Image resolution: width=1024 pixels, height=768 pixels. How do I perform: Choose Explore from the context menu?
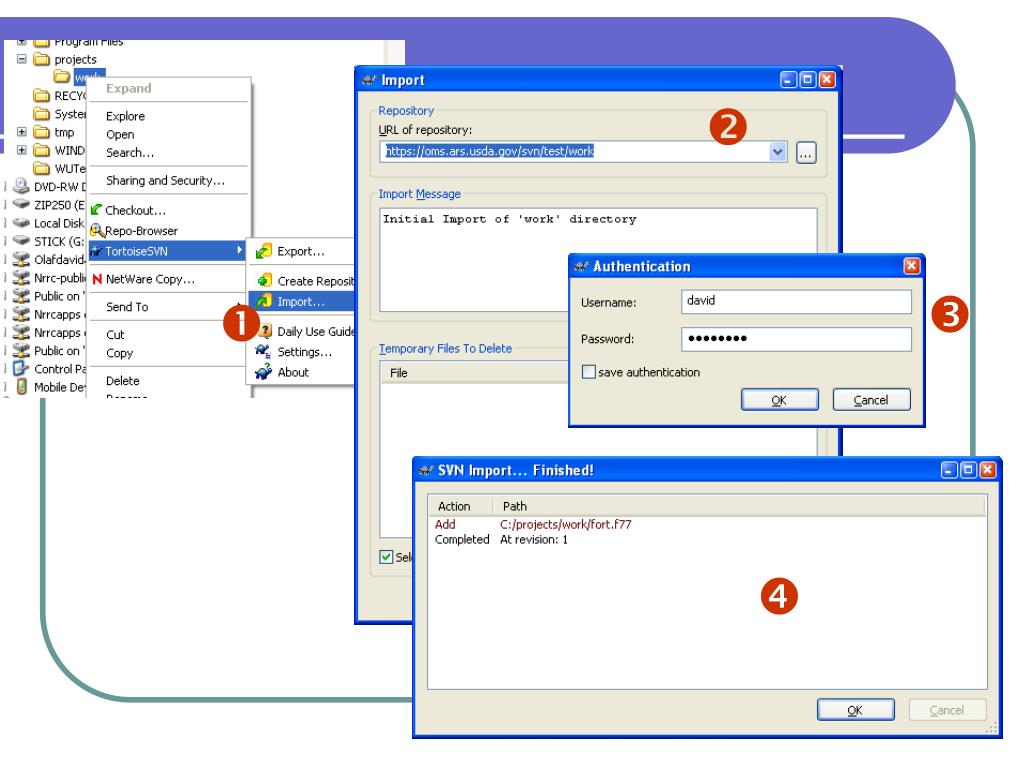point(125,116)
